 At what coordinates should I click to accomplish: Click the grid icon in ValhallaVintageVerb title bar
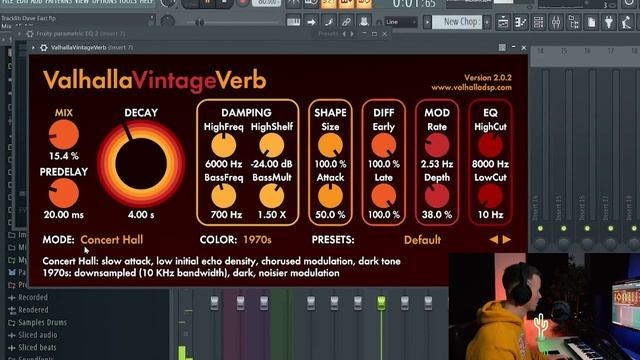pos(502,48)
